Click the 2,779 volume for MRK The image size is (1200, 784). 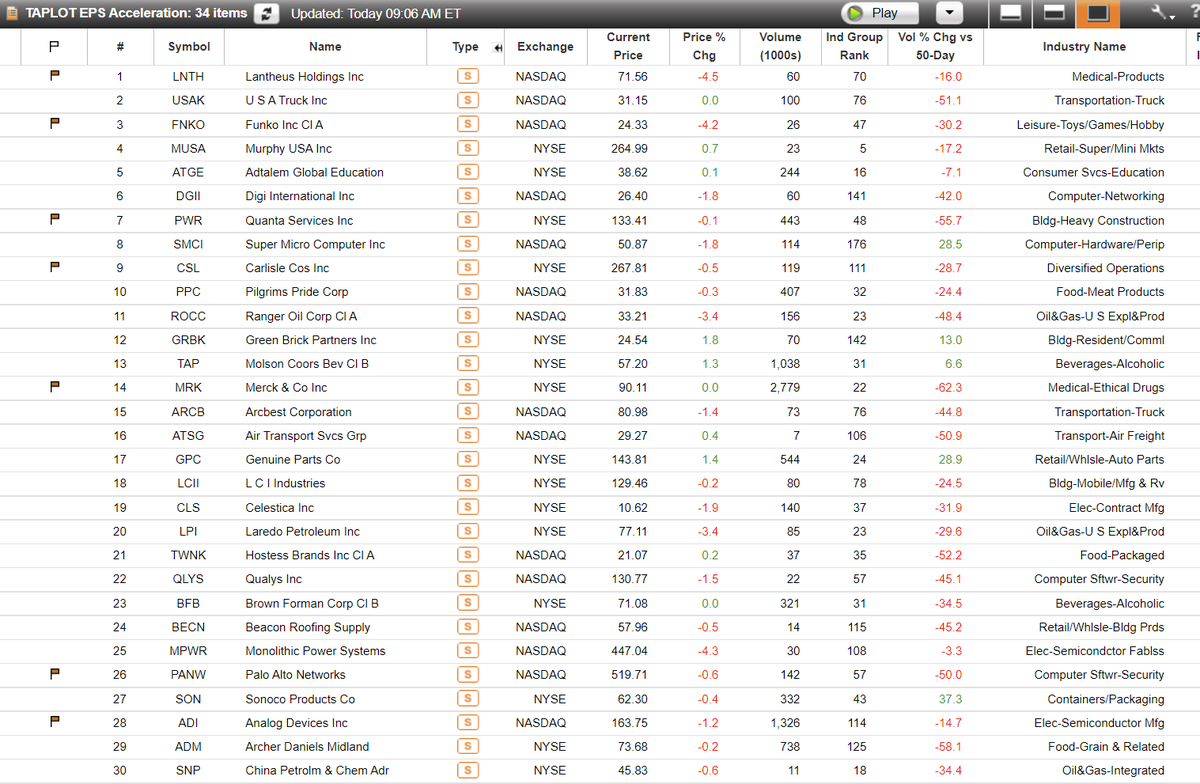click(785, 387)
